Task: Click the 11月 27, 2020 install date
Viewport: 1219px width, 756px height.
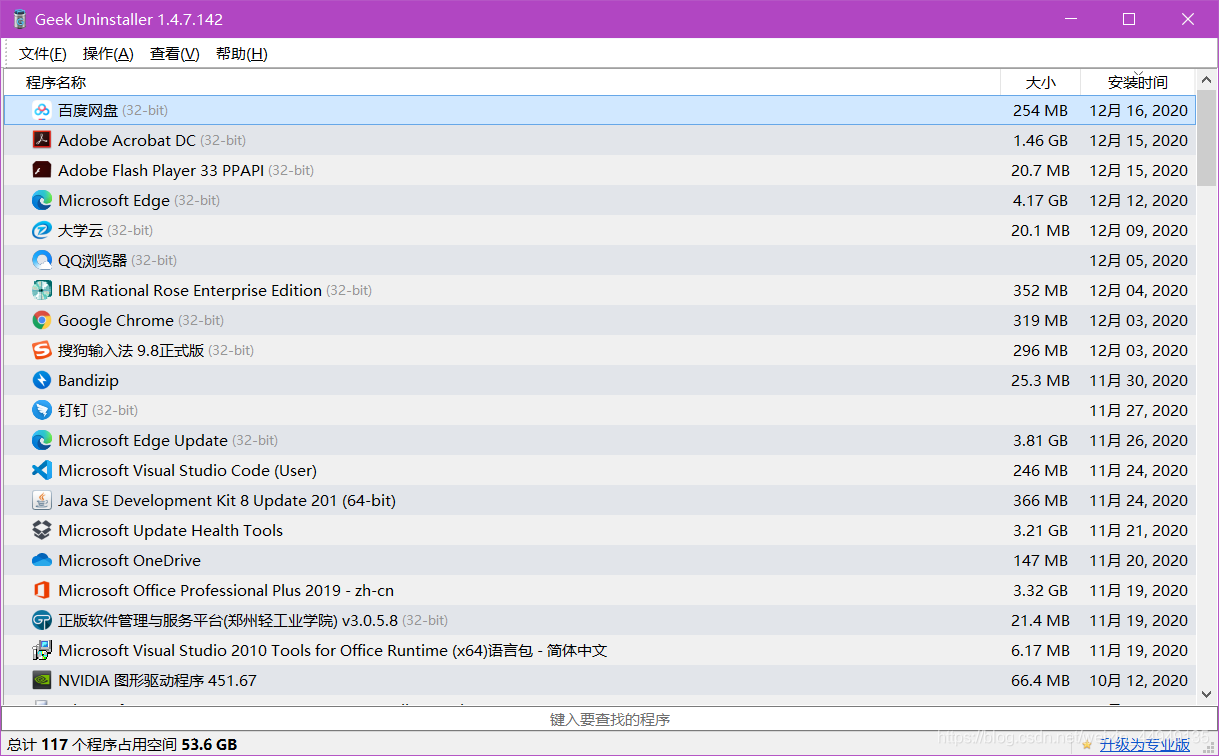Action: coord(1138,410)
